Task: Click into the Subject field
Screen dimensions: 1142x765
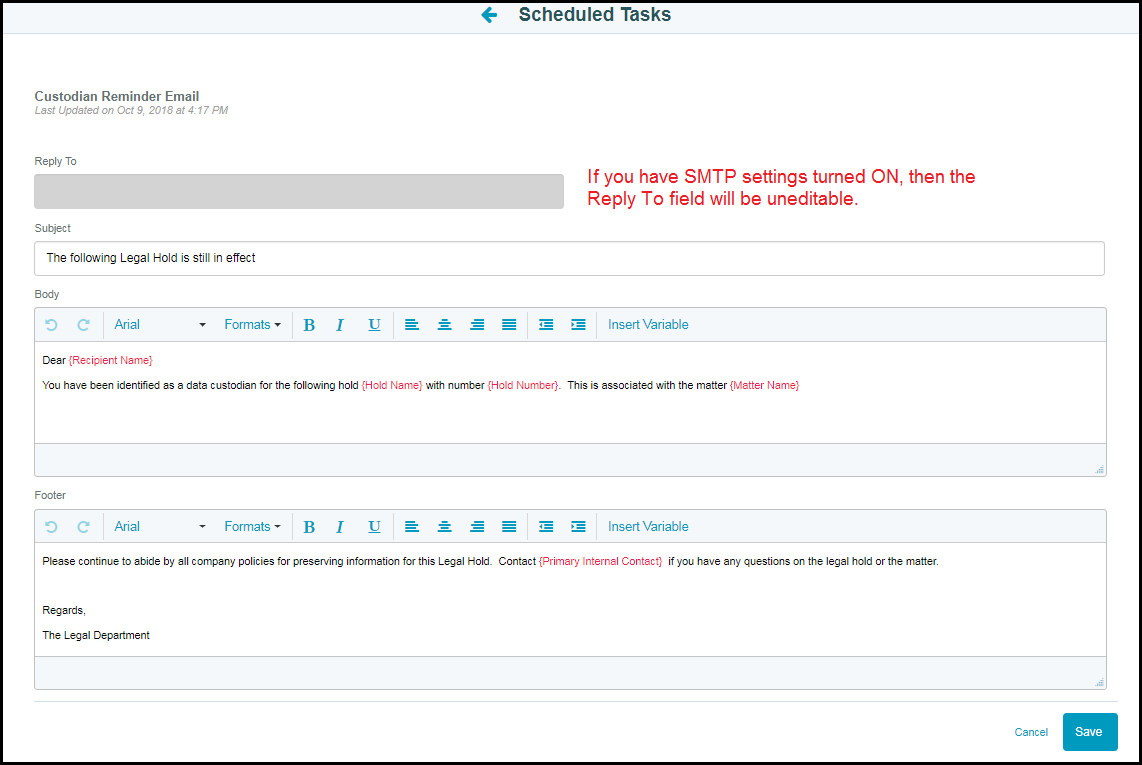Action: (x=570, y=259)
